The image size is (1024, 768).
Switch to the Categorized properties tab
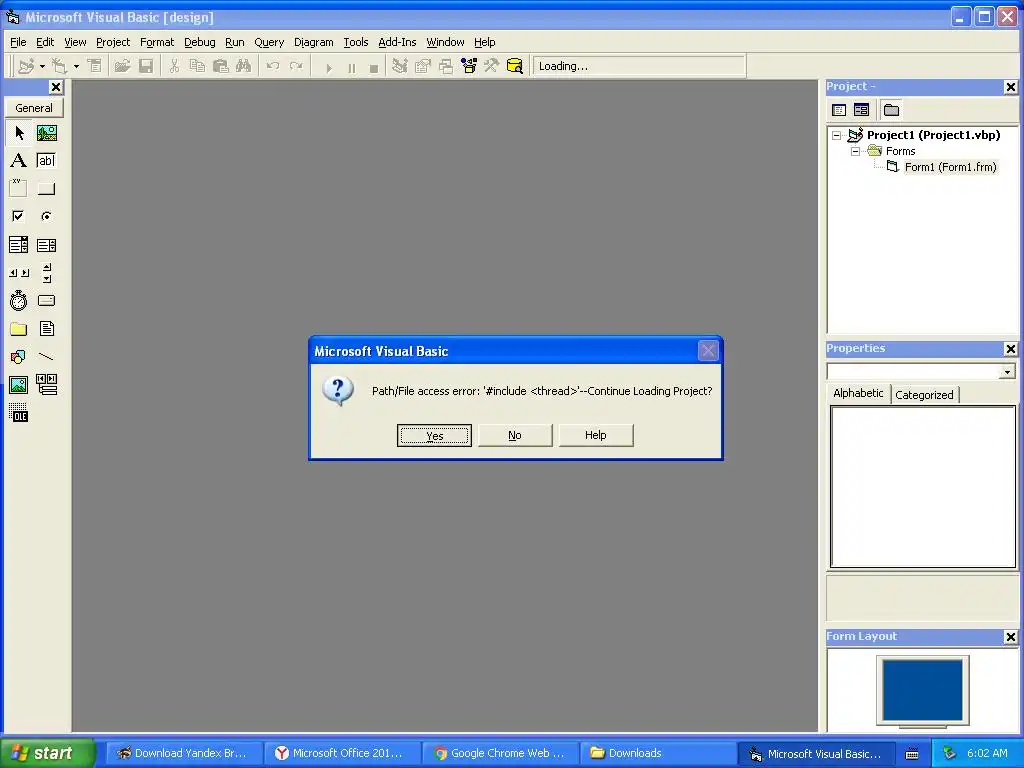tap(924, 394)
